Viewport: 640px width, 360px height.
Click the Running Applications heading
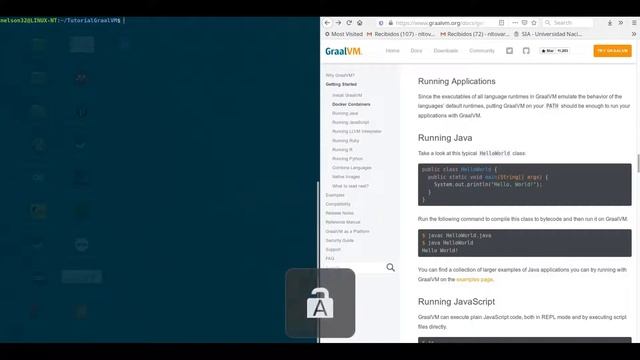(x=456, y=81)
